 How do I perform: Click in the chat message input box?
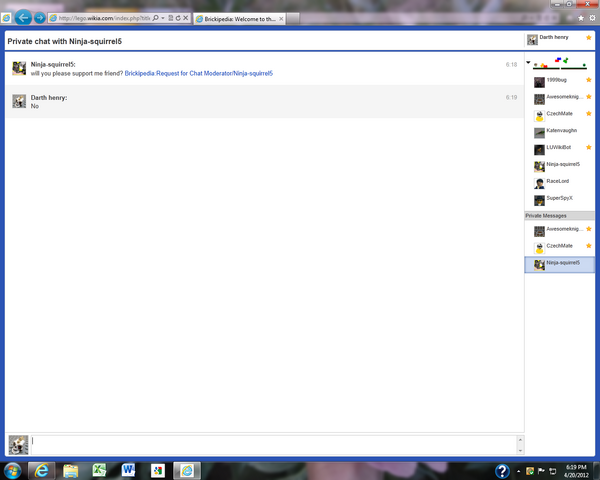[274, 445]
